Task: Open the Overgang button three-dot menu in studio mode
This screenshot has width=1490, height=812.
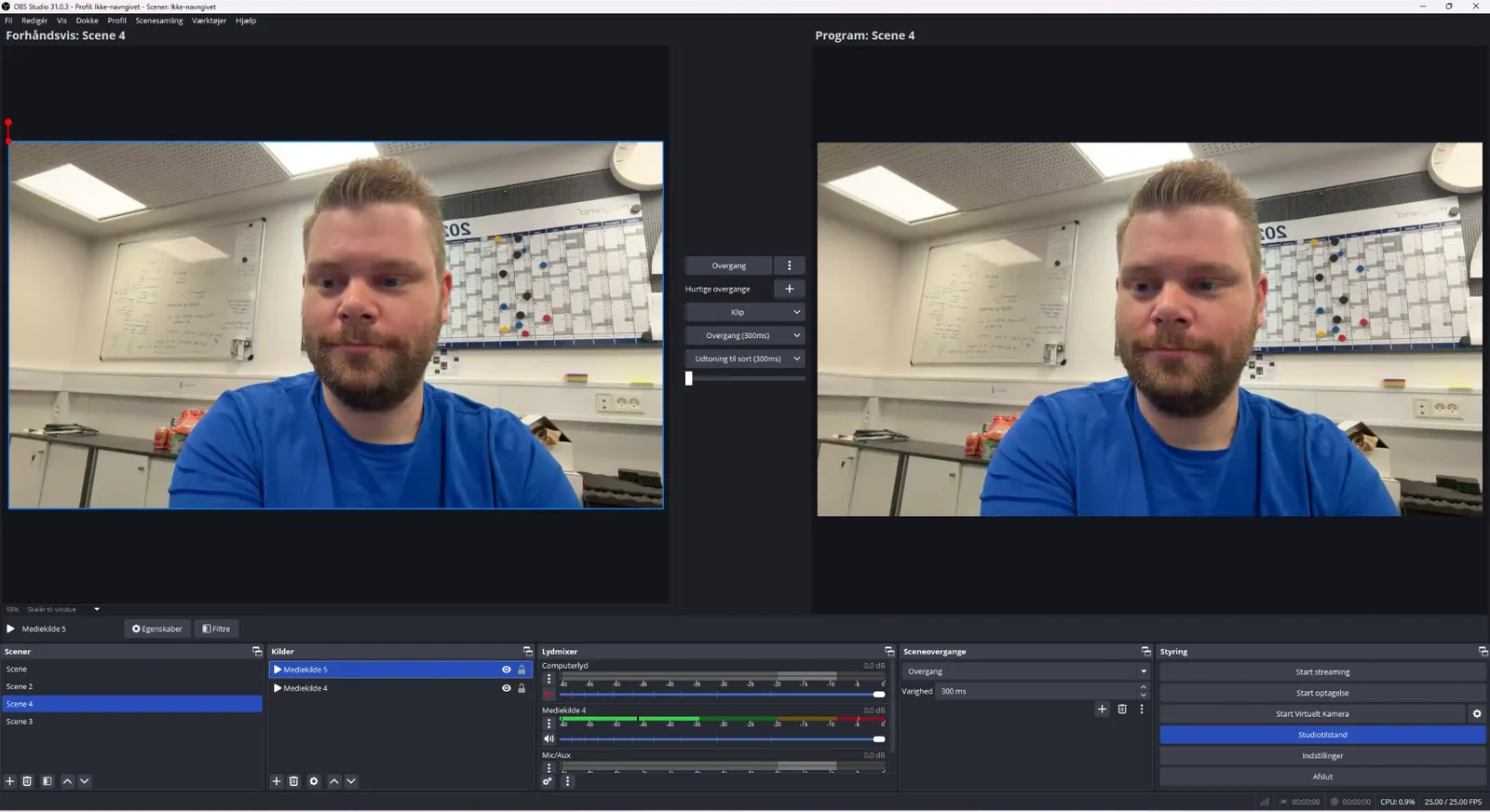Action: point(790,265)
